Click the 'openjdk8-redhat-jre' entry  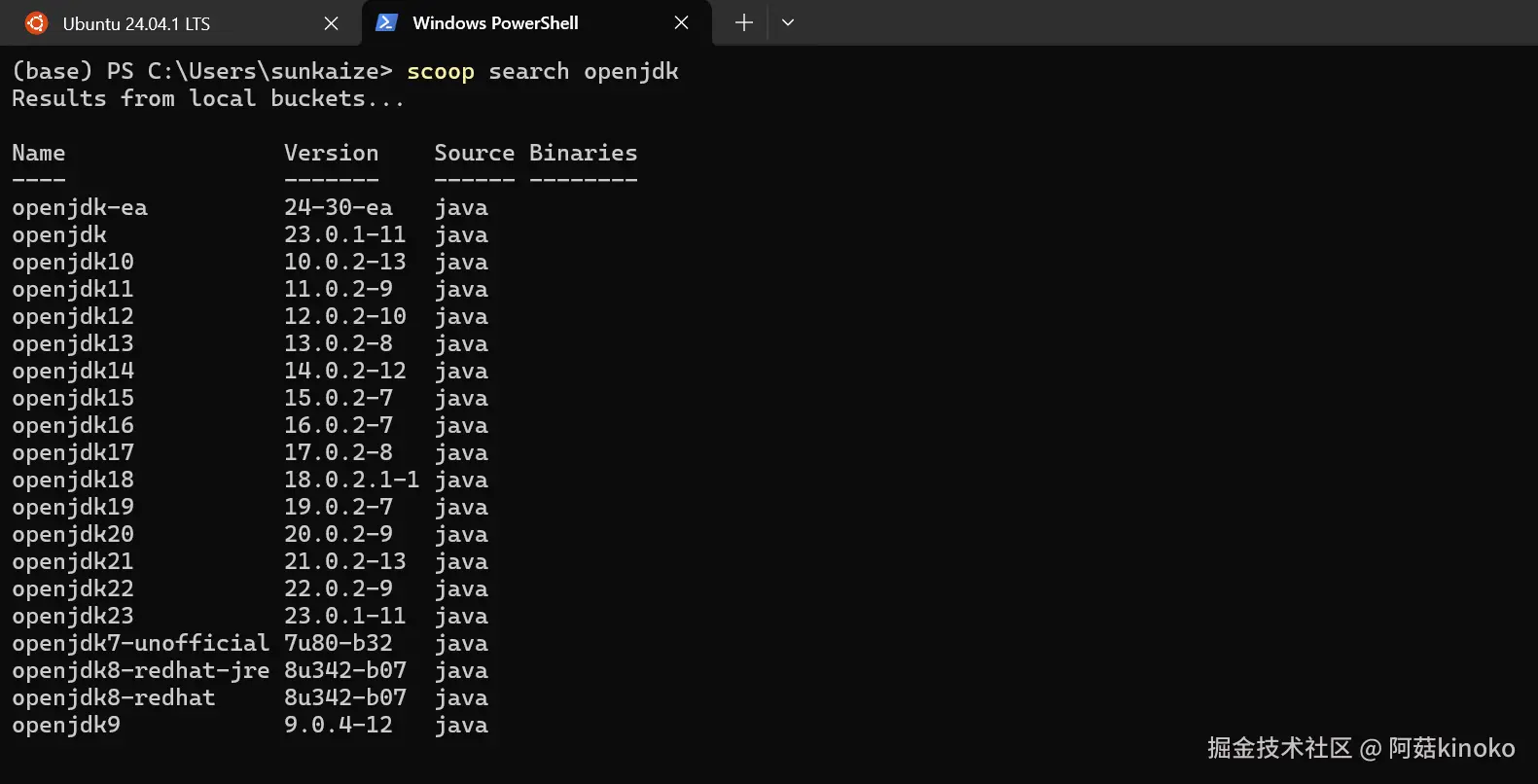(140, 670)
